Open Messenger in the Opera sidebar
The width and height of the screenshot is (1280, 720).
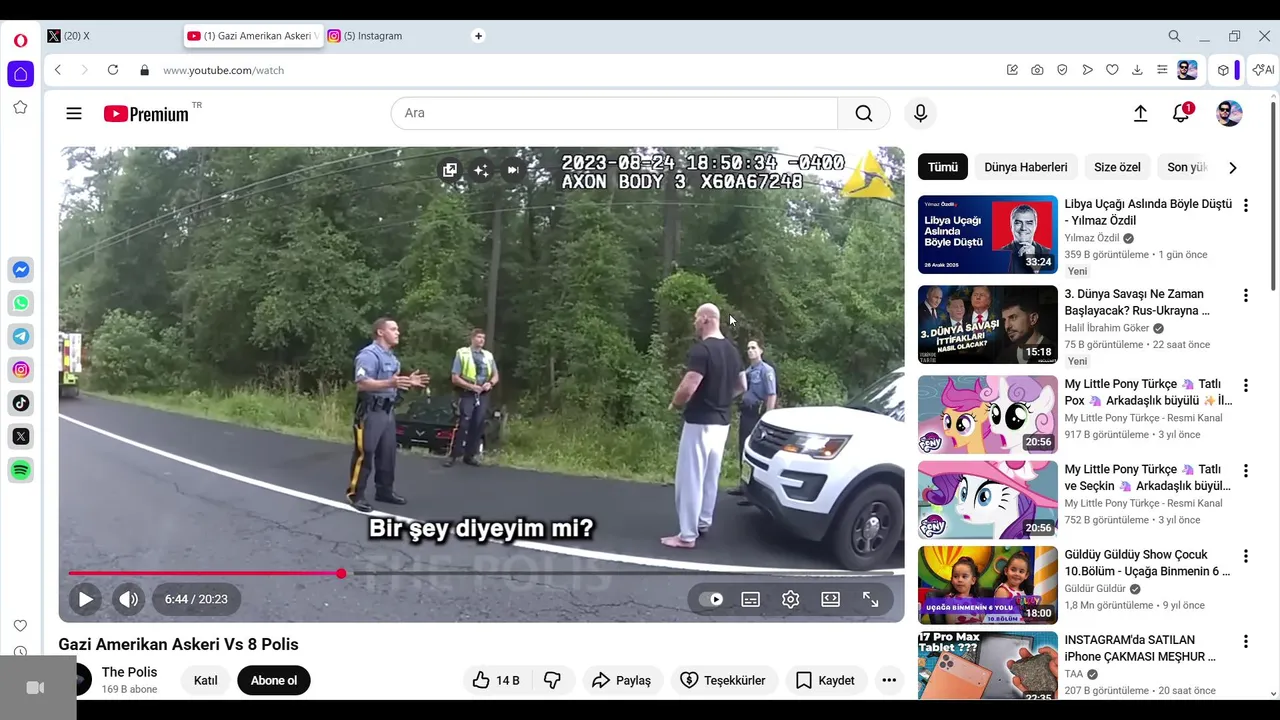tap(21, 270)
